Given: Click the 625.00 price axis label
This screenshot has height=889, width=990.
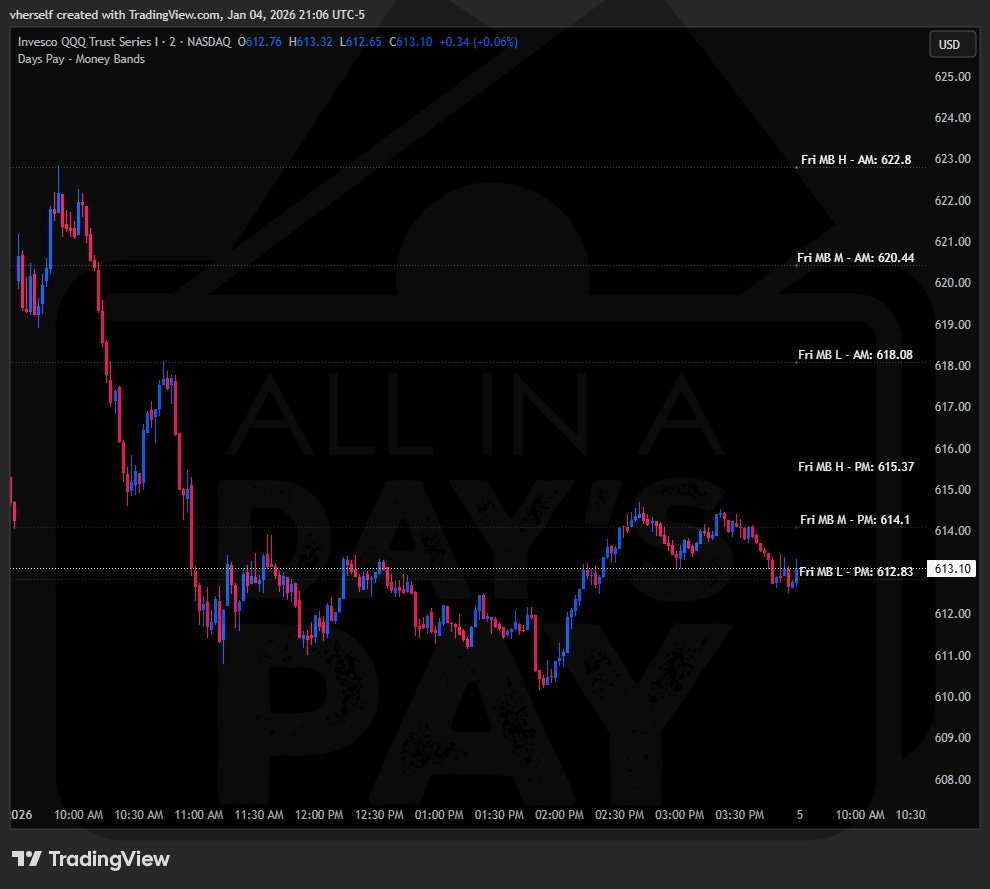Looking at the screenshot, I should [952, 76].
